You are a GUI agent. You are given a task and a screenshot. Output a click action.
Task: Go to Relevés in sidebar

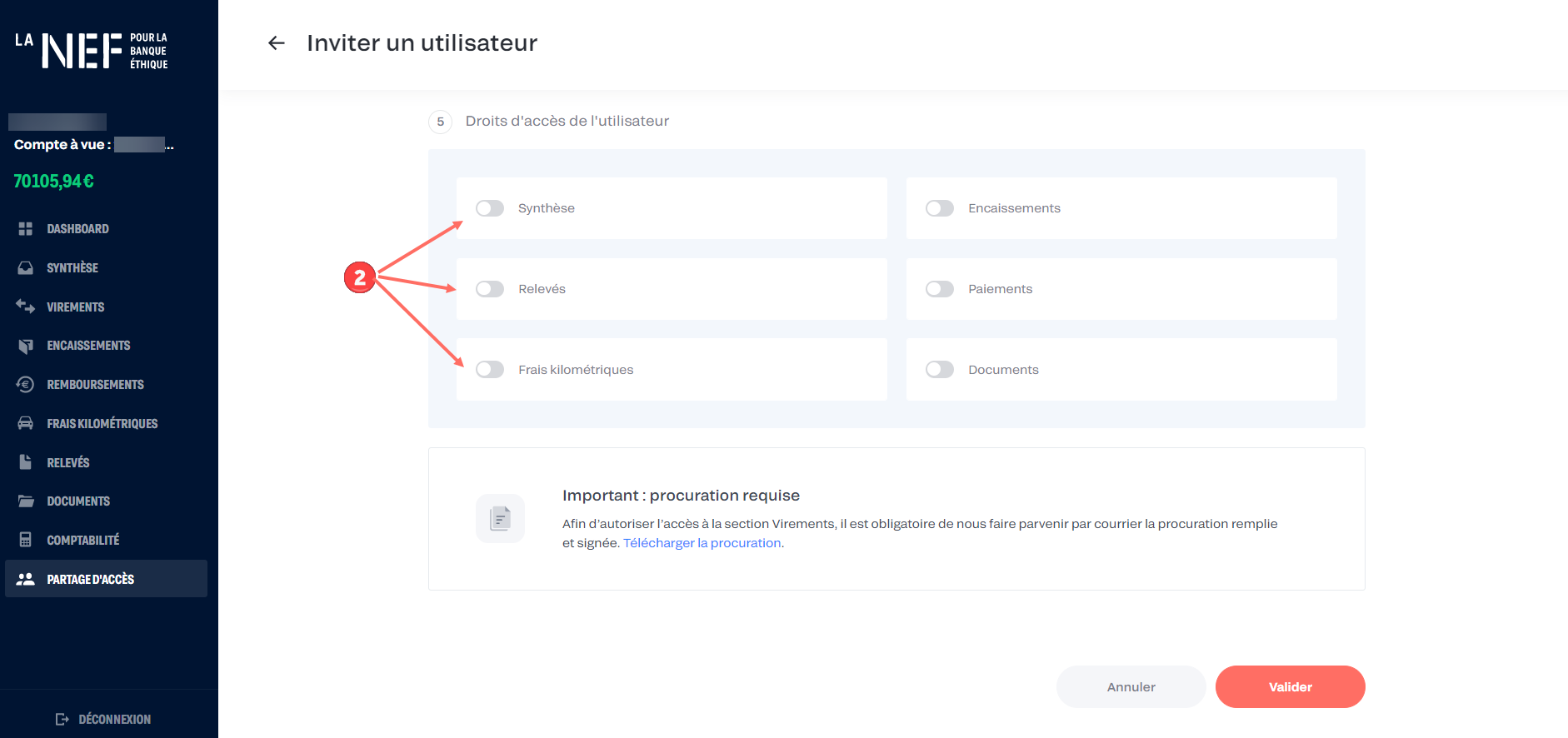click(68, 462)
